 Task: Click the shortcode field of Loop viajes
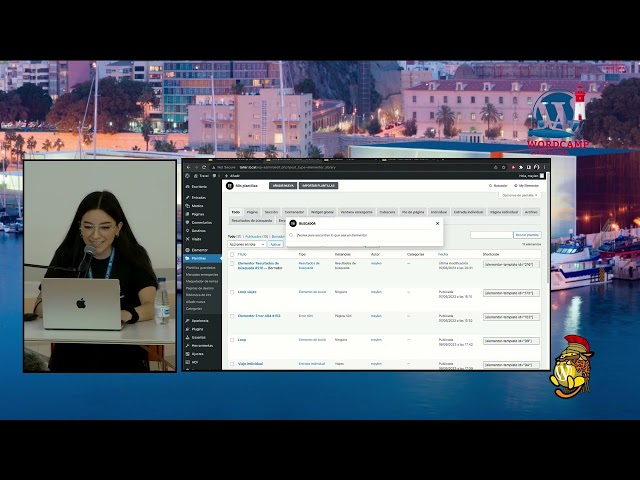pos(511,293)
